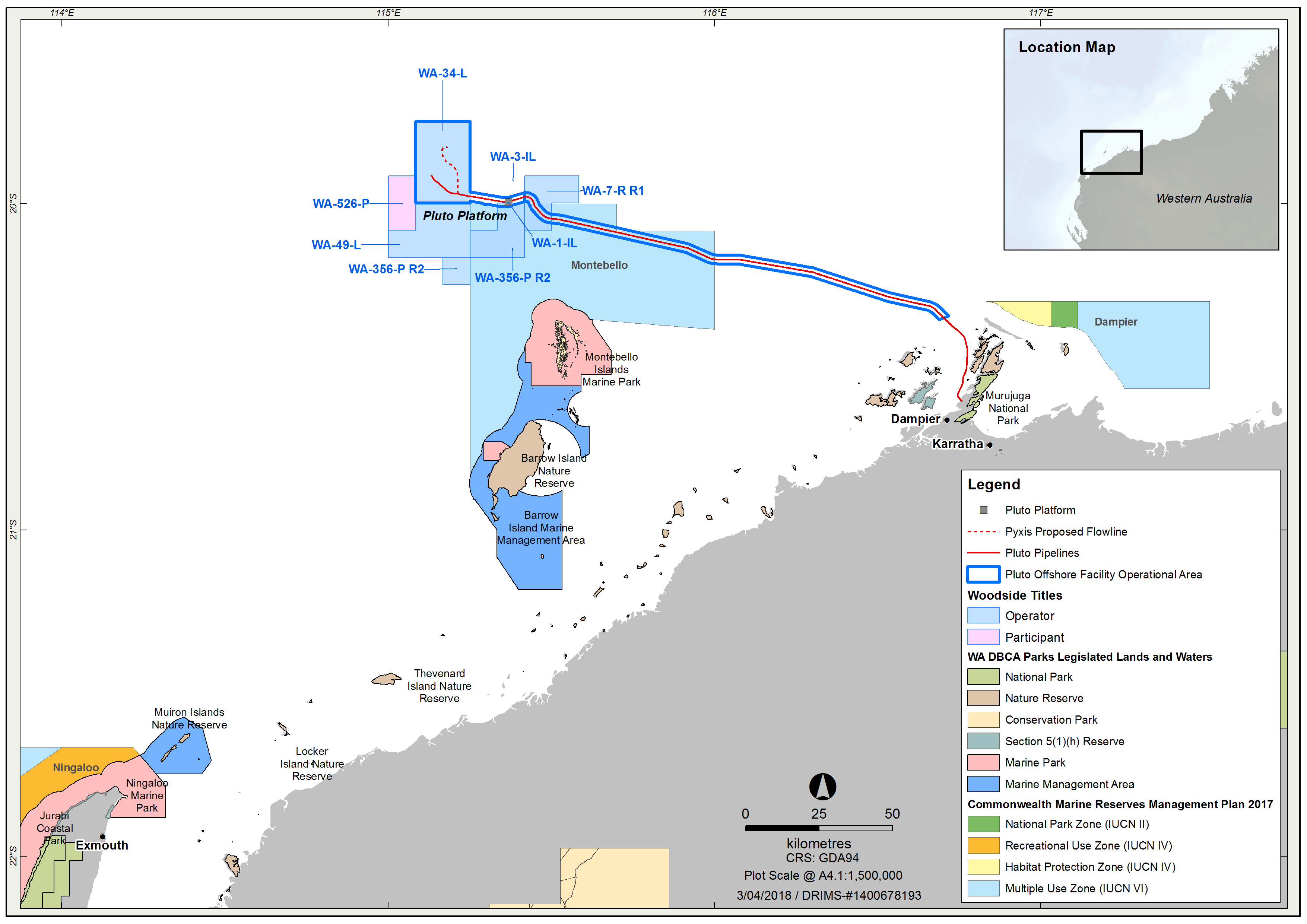The width and height of the screenshot is (1307, 924).
Task: Click the WA-526-P title label
Action: 340,204
